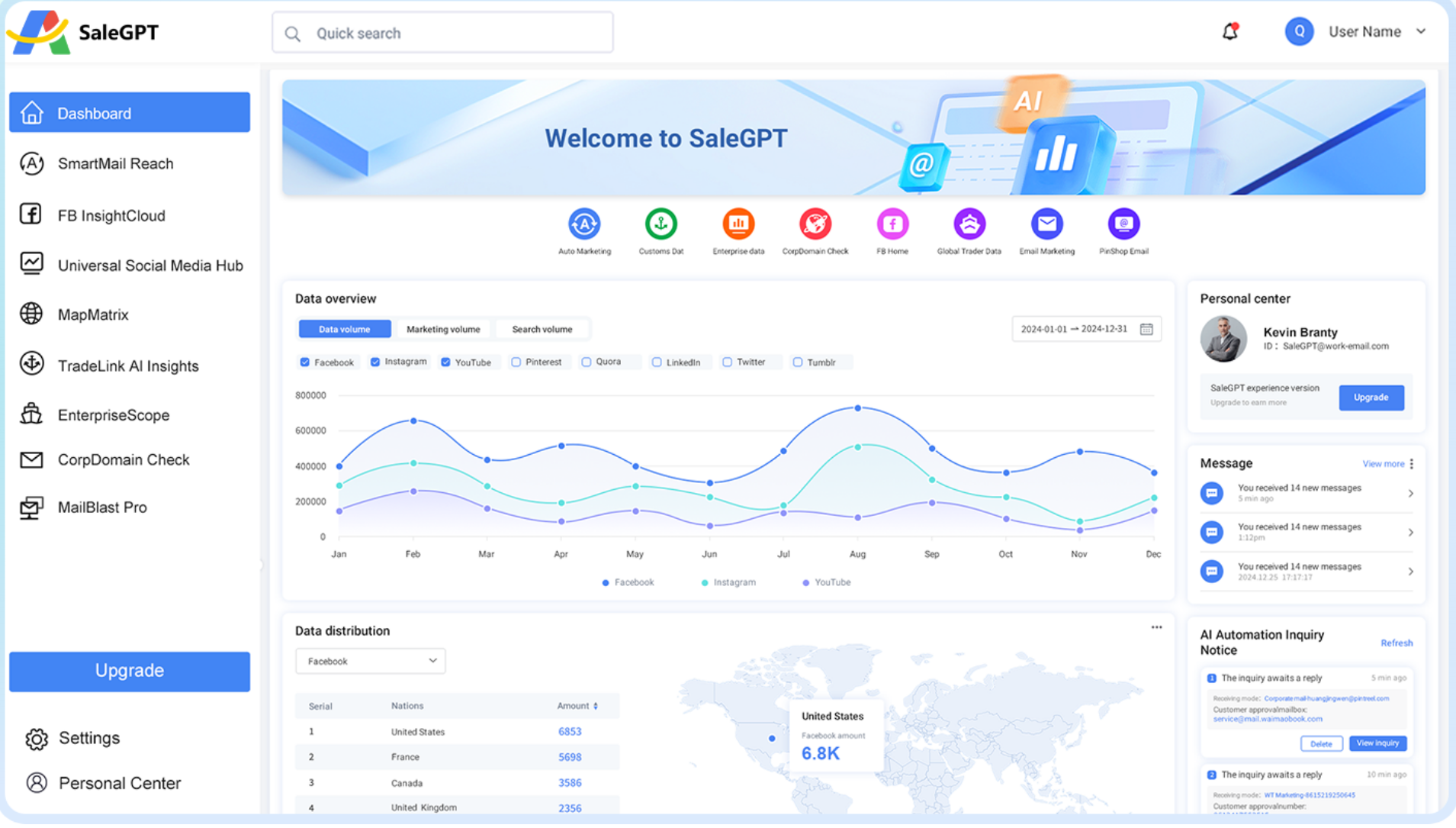Open the Enterprise data shortcut icon
The image size is (1456, 828).
click(738, 224)
